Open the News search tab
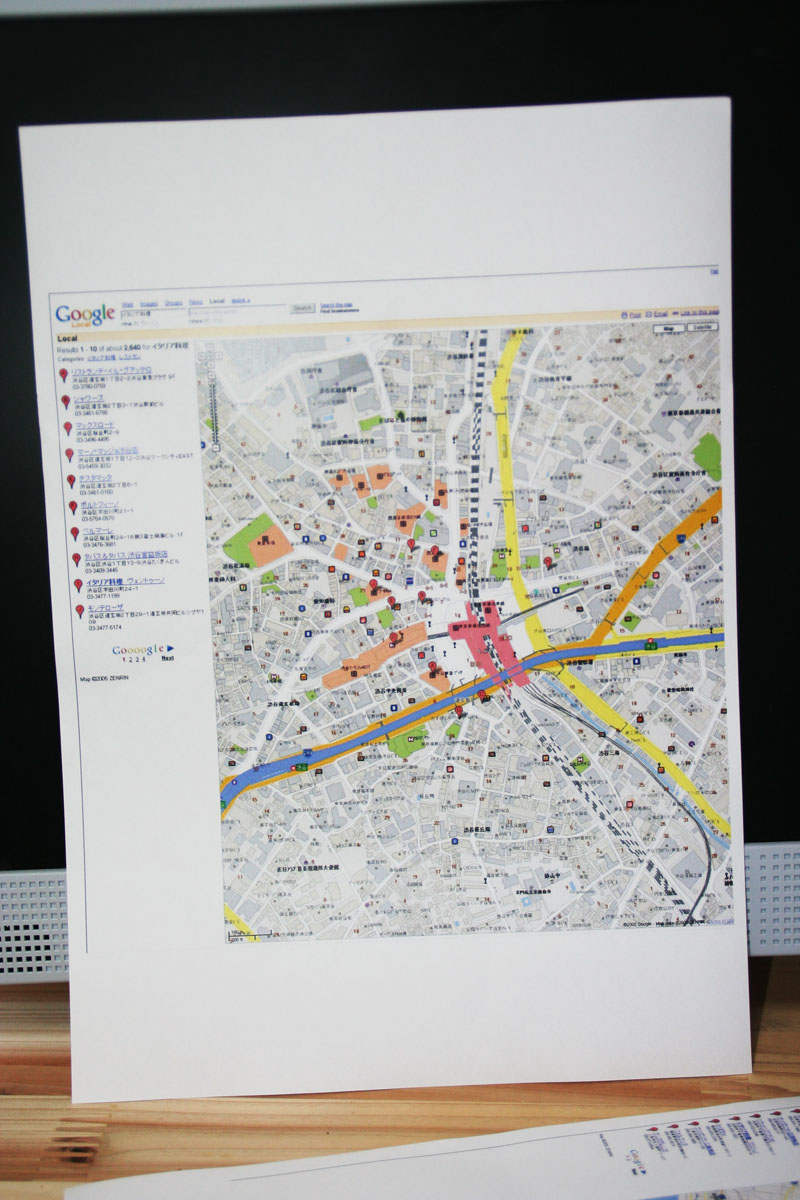800x1200 pixels. (x=196, y=302)
